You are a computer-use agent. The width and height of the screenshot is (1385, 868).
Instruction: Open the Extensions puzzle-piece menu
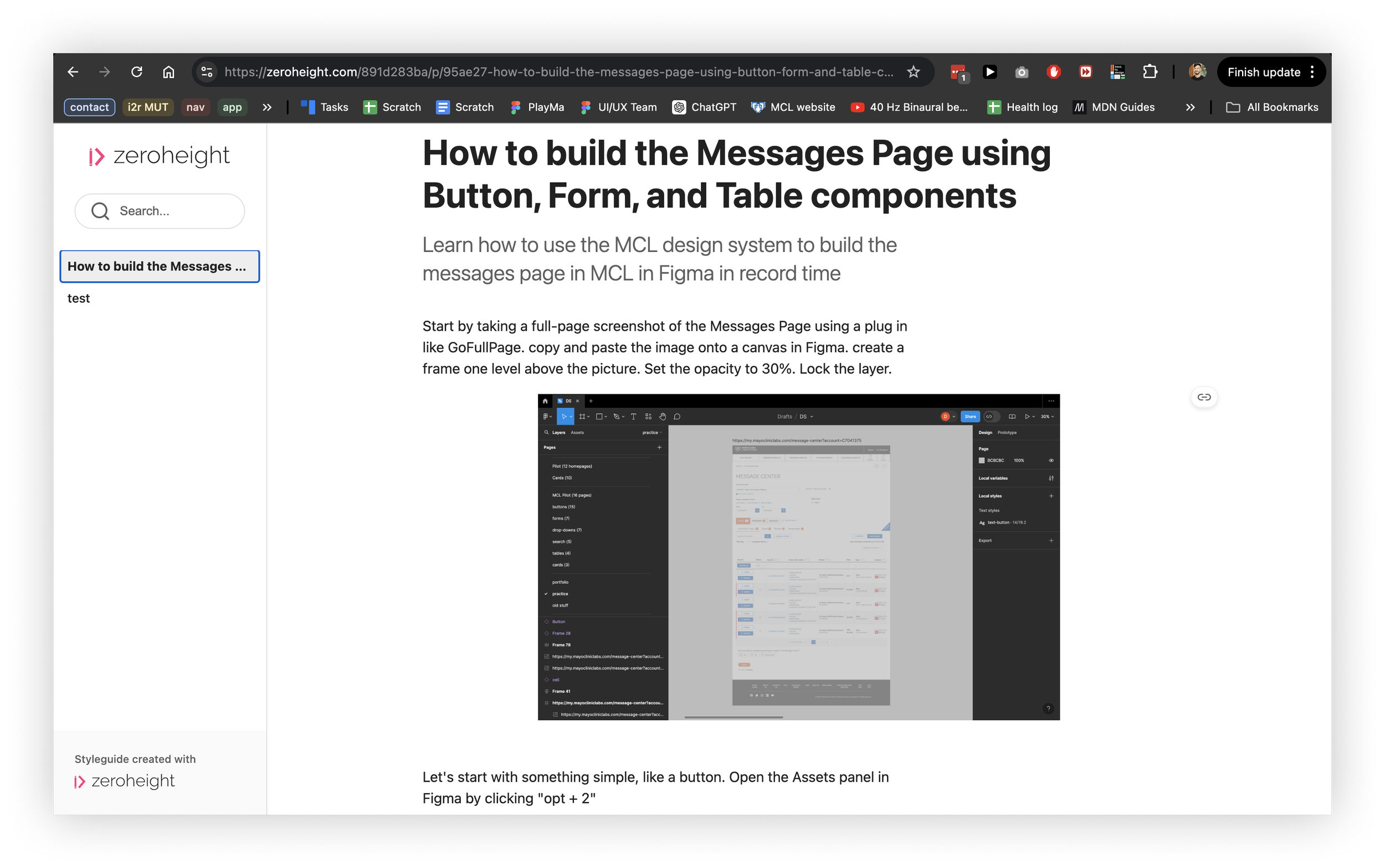[1150, 72]
